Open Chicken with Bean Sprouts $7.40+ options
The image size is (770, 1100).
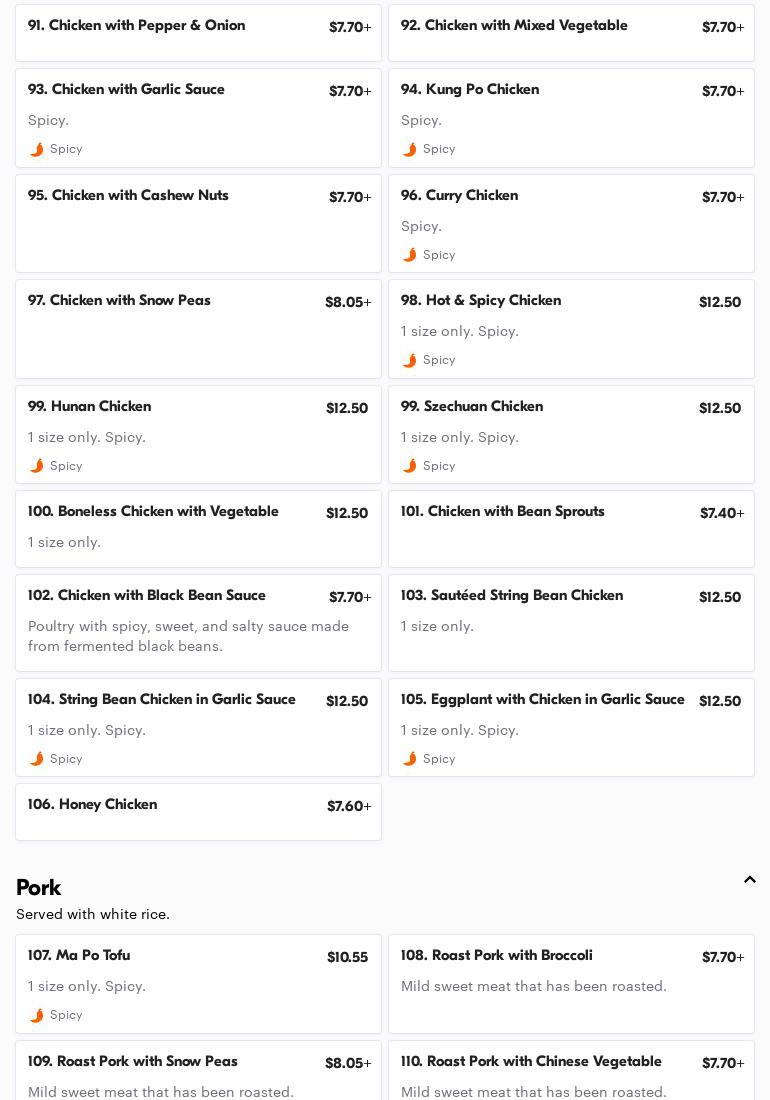click(721, 513)
